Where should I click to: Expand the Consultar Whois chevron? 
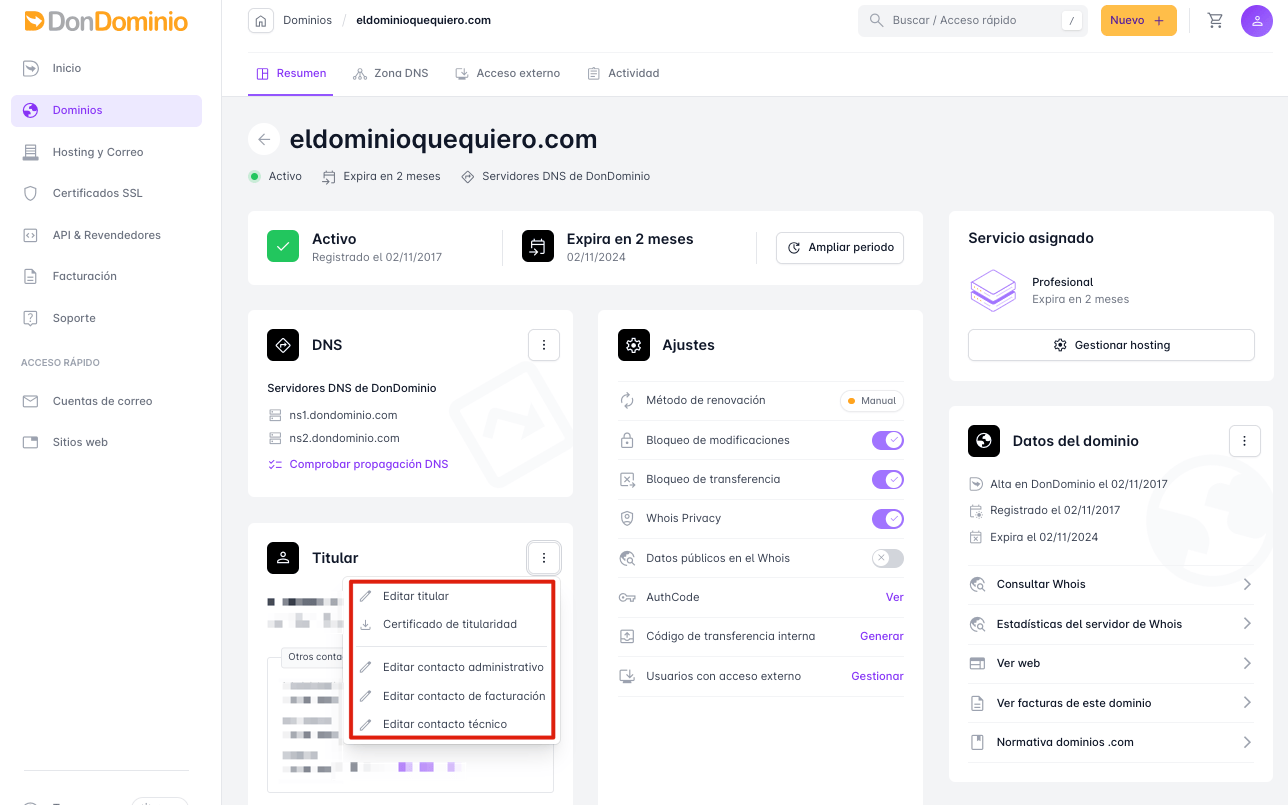click(x=1247, y=584)
